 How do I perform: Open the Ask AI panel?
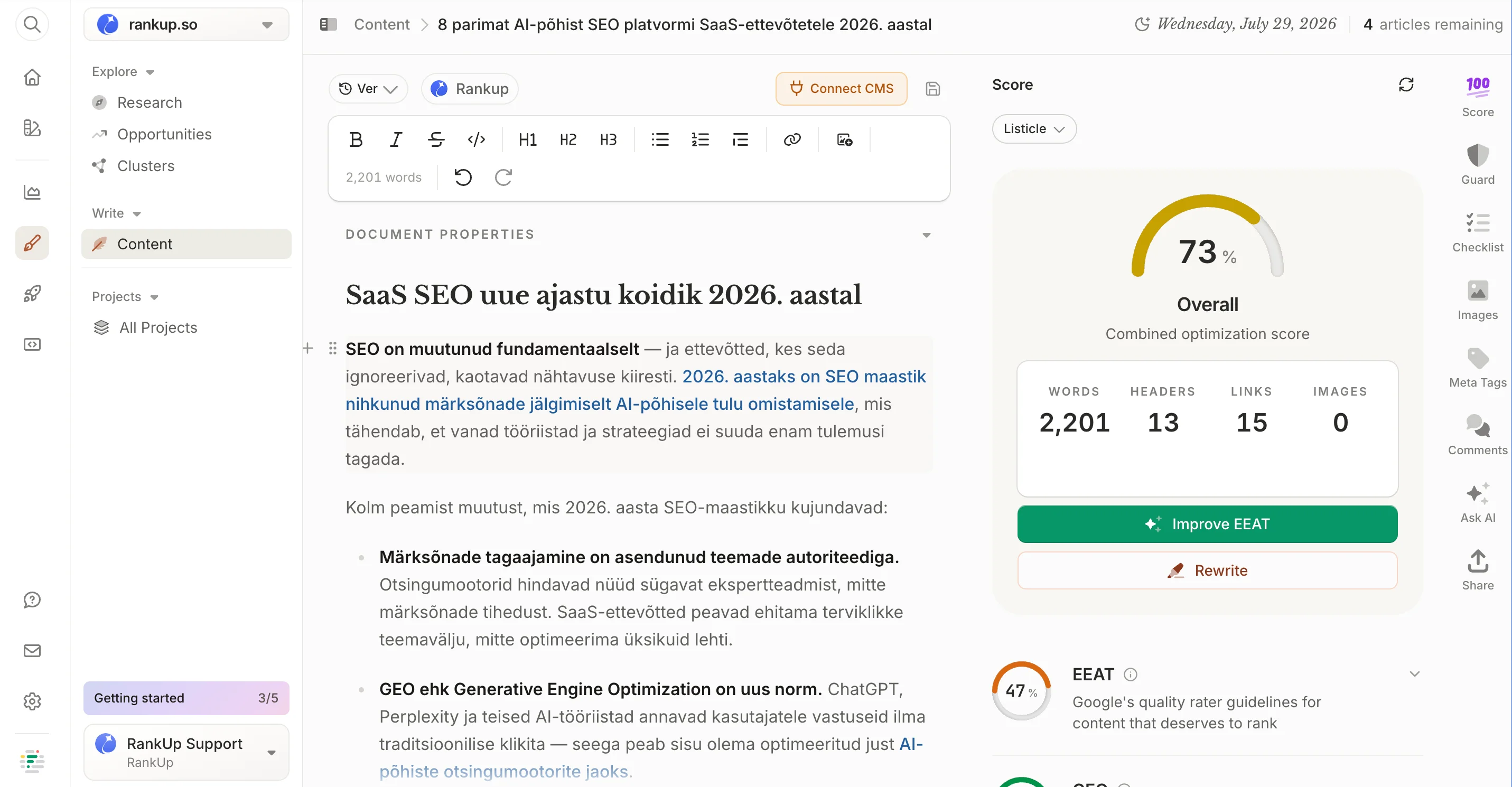pos(1477,502)
